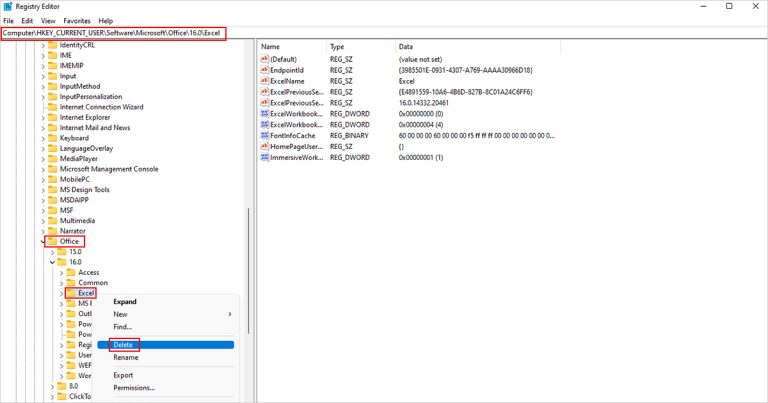
Task: Click the EndpointId string value icon
Action: pos(264,70)
